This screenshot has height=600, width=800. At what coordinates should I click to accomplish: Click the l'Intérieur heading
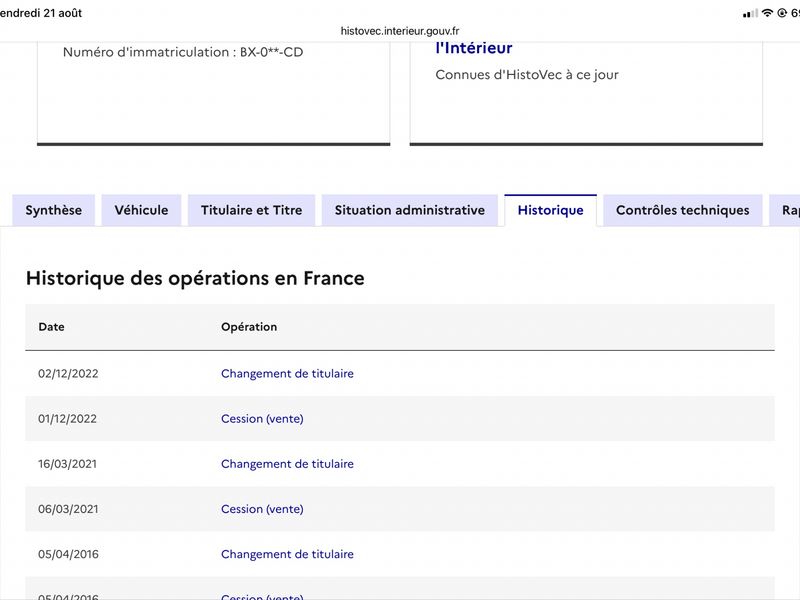(x=474, y=48)
